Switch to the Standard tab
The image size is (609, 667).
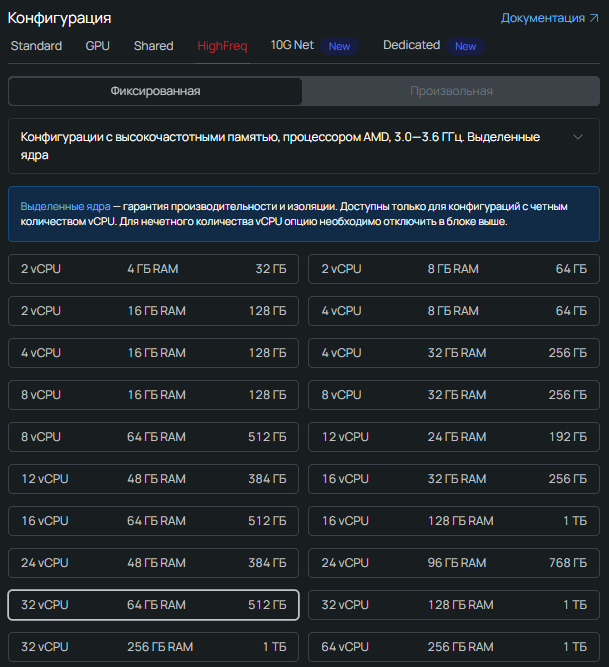[x=36, y=46]
